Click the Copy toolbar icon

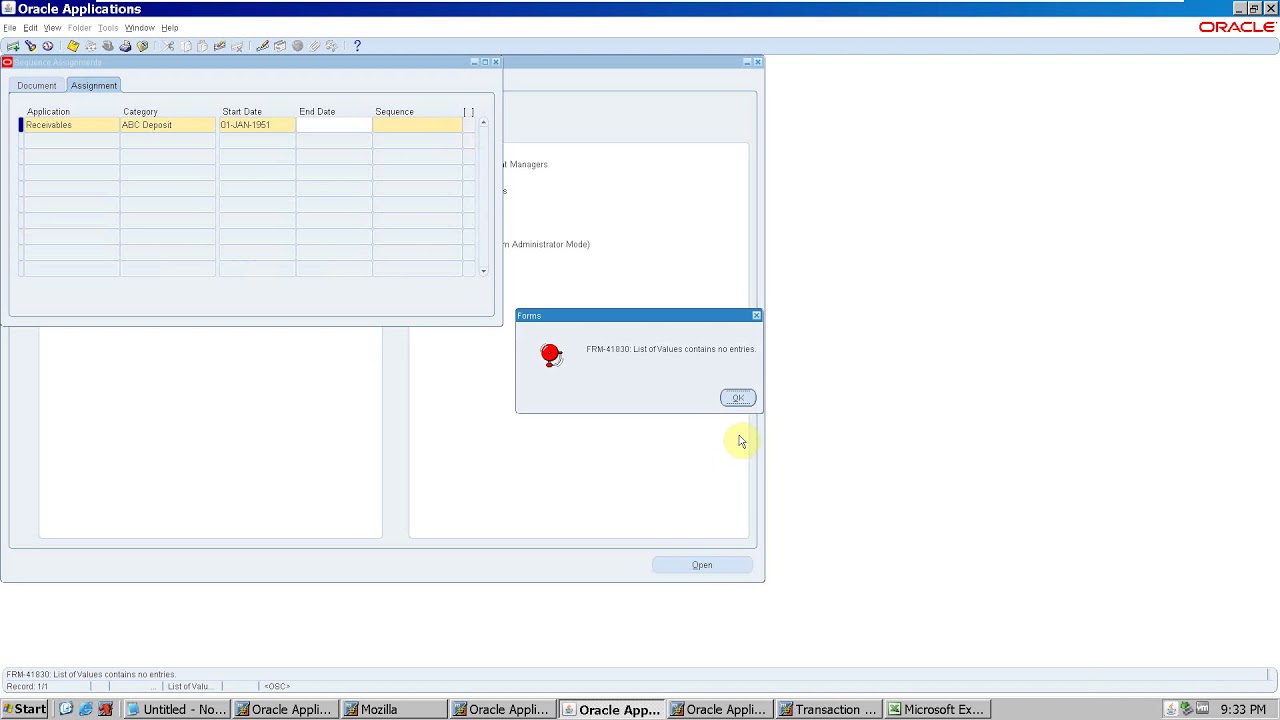tap(186, 46)
